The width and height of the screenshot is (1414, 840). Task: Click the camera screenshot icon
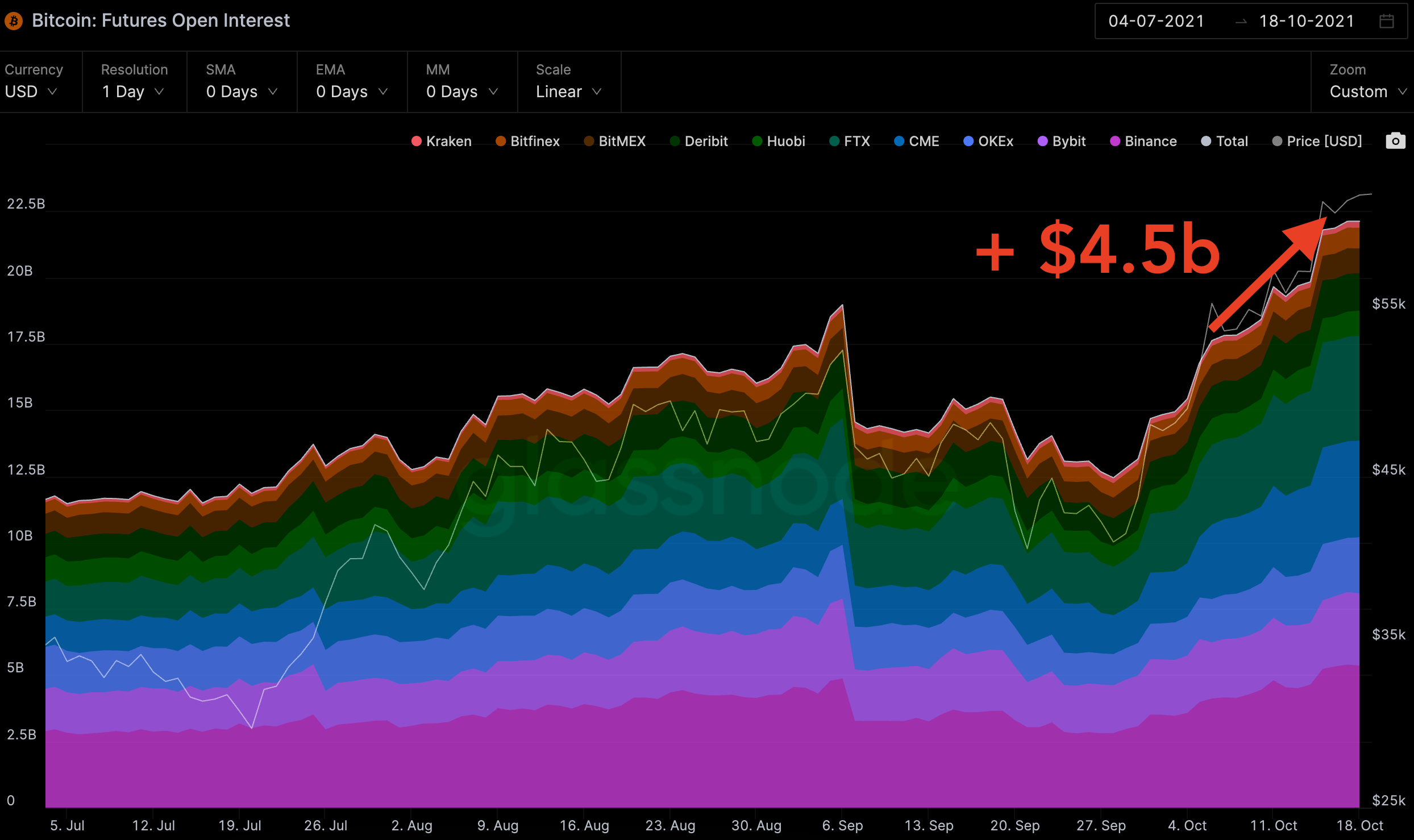pyautogui.click(x=1395, y=141)
